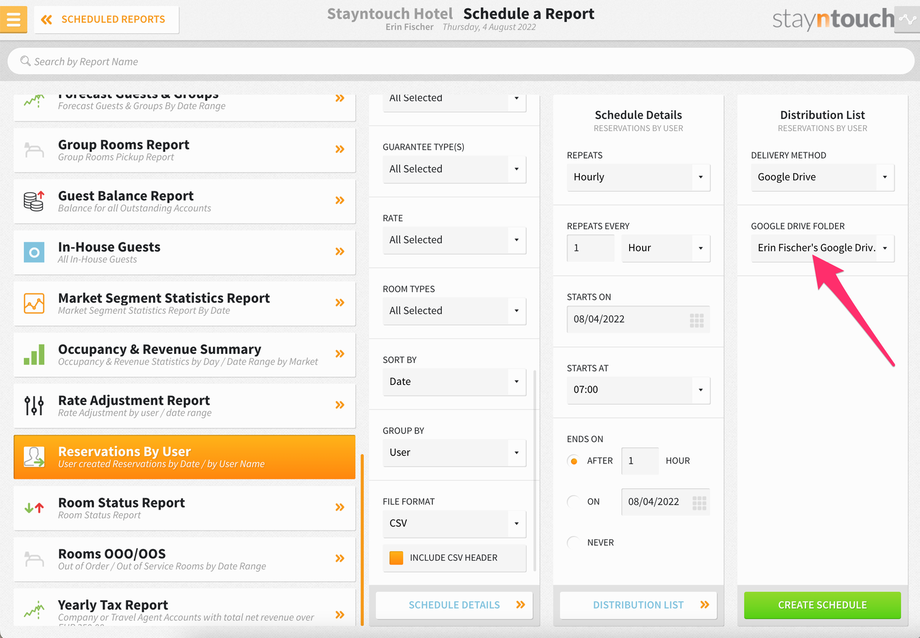Open the Google Drive Folder dropdown
Viewport: 920px width, 638px height.
[823, 248]
